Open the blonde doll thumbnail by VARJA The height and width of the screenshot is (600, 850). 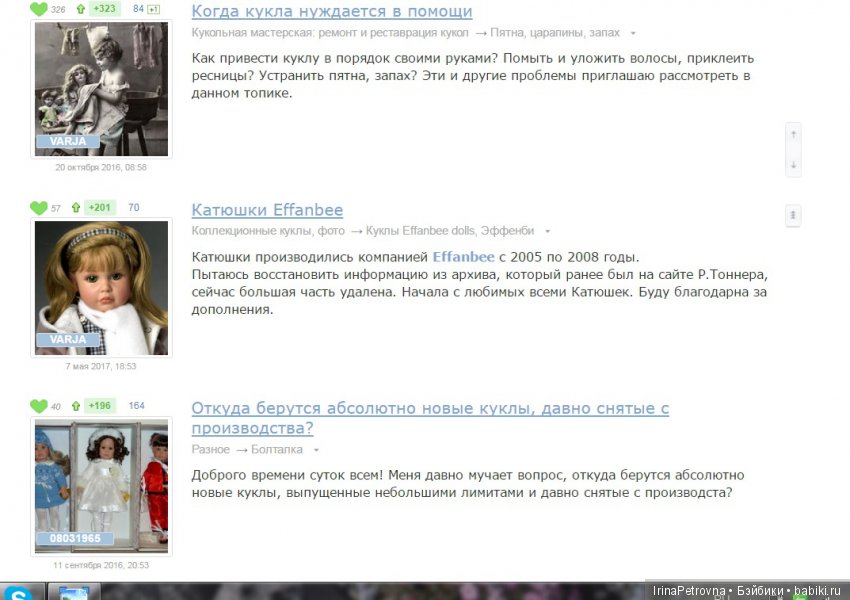pos(102,285)
